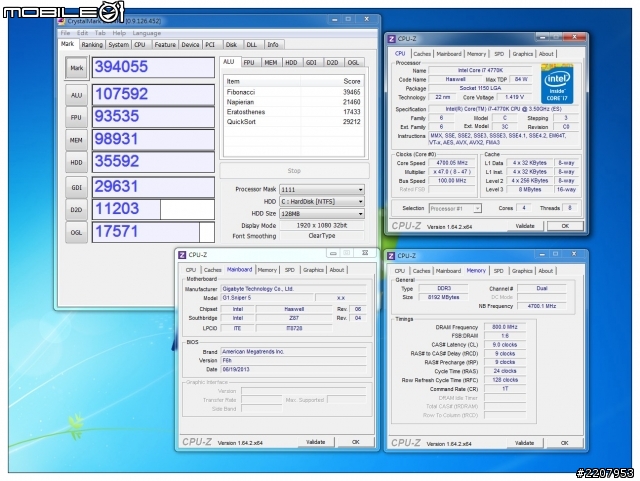Select the HDD results sub-tab

coord(291,62)
